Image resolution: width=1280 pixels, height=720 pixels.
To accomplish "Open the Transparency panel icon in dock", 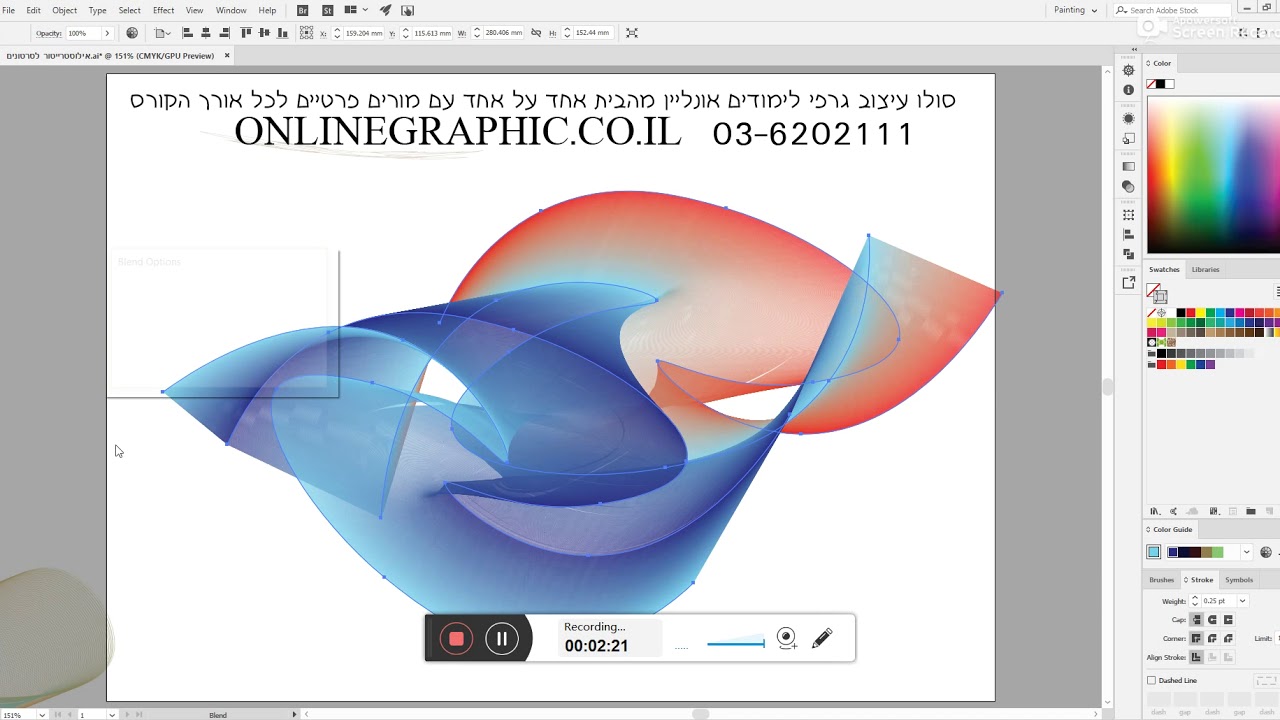I will tap(1129, 187).
